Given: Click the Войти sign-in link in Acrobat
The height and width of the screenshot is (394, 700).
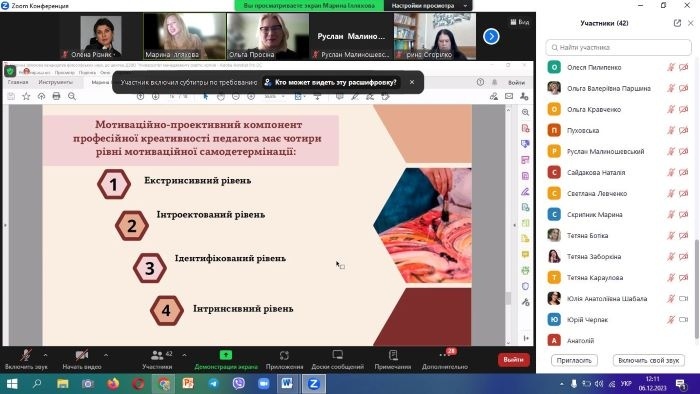Looking at the screenshot, I should [516, 83].
